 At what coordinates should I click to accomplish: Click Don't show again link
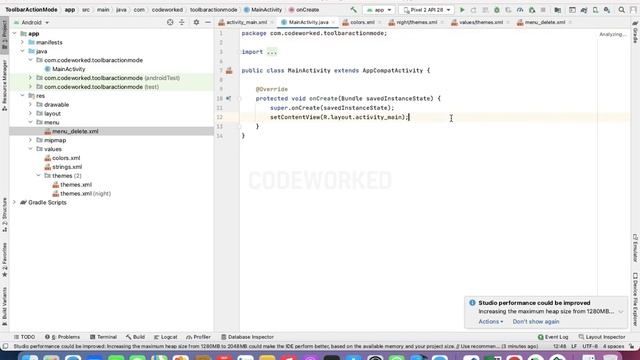pyautogui.click(x=536, y=322)
